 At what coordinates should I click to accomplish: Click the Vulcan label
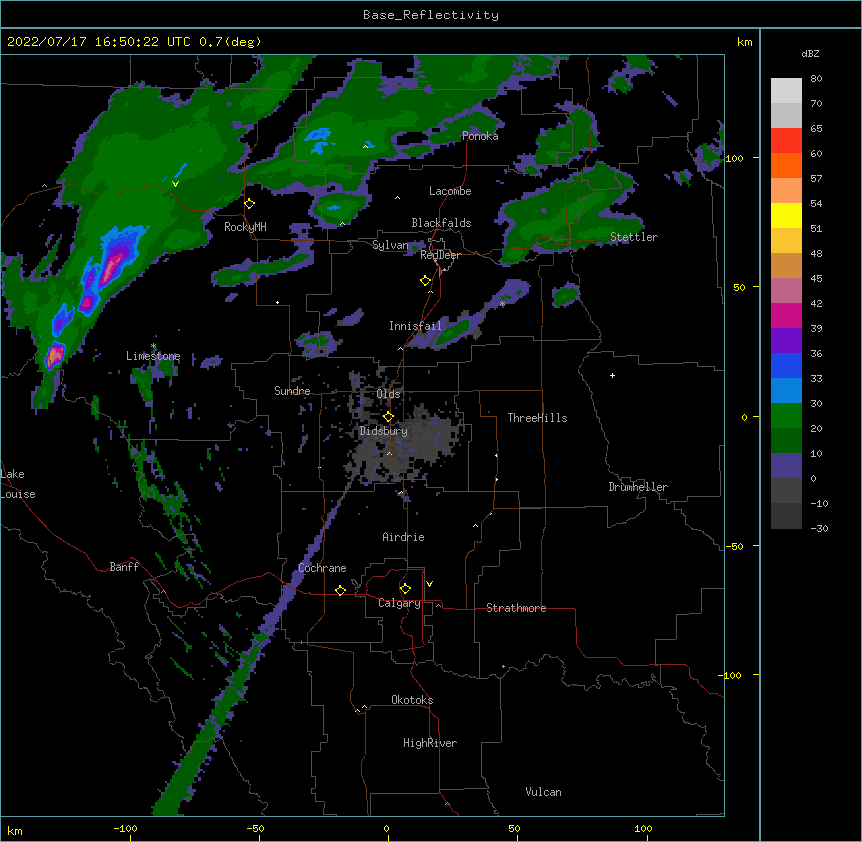coord(543,792)
